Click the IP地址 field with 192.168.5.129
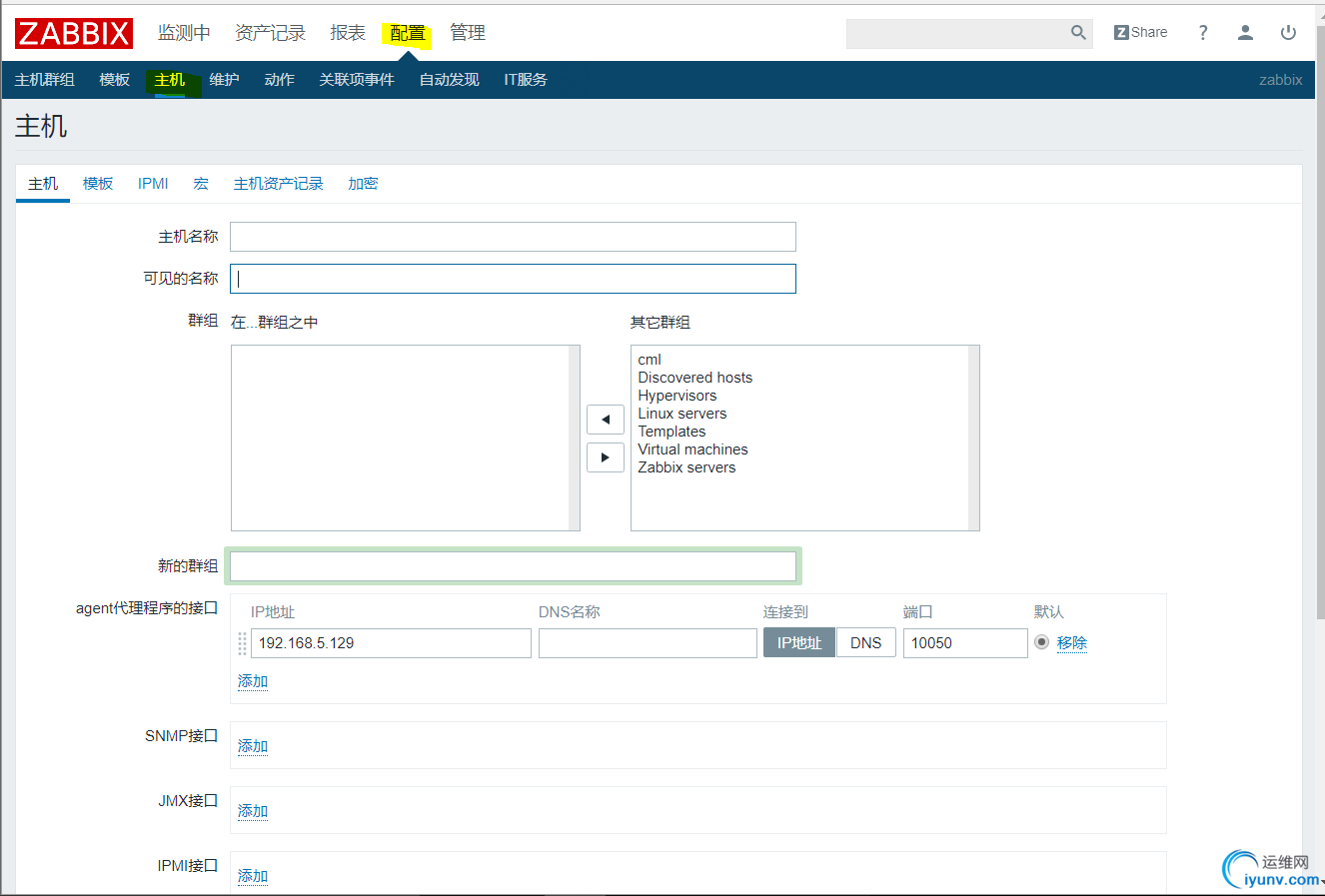Screen dimensions: 1325x896 pyautogui.click(x=391, y=643)
